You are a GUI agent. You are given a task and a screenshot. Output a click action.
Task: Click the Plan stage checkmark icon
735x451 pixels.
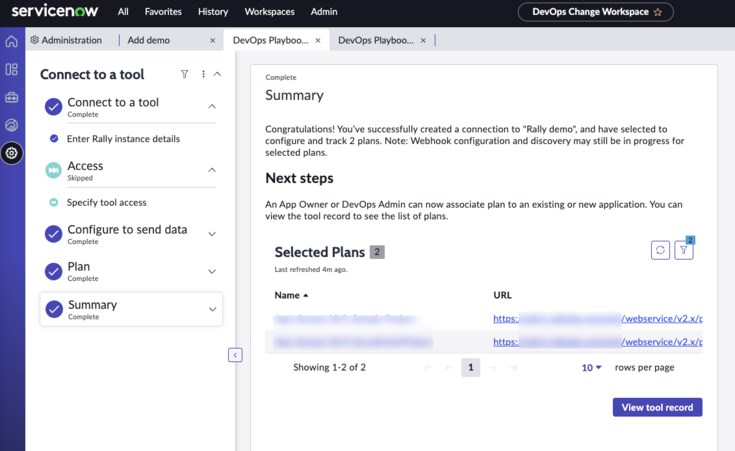point(53,271)
